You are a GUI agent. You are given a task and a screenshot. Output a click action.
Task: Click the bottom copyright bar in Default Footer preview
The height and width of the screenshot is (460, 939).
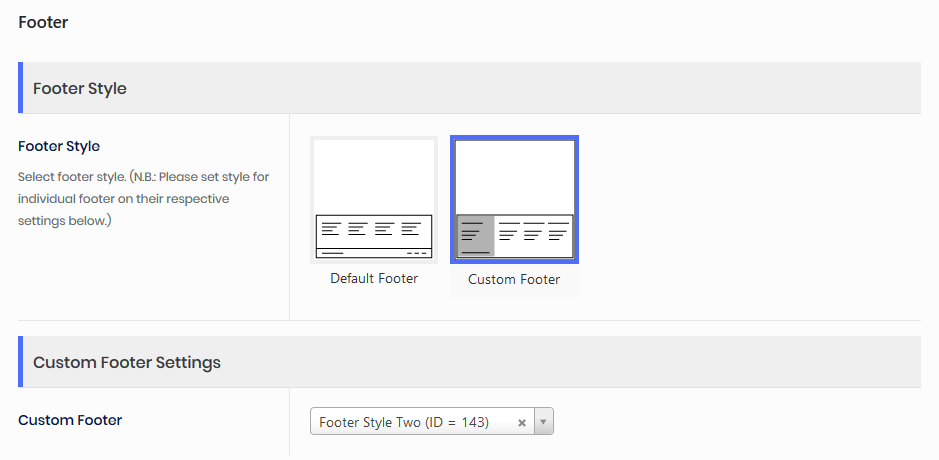(x=374, y=253)
